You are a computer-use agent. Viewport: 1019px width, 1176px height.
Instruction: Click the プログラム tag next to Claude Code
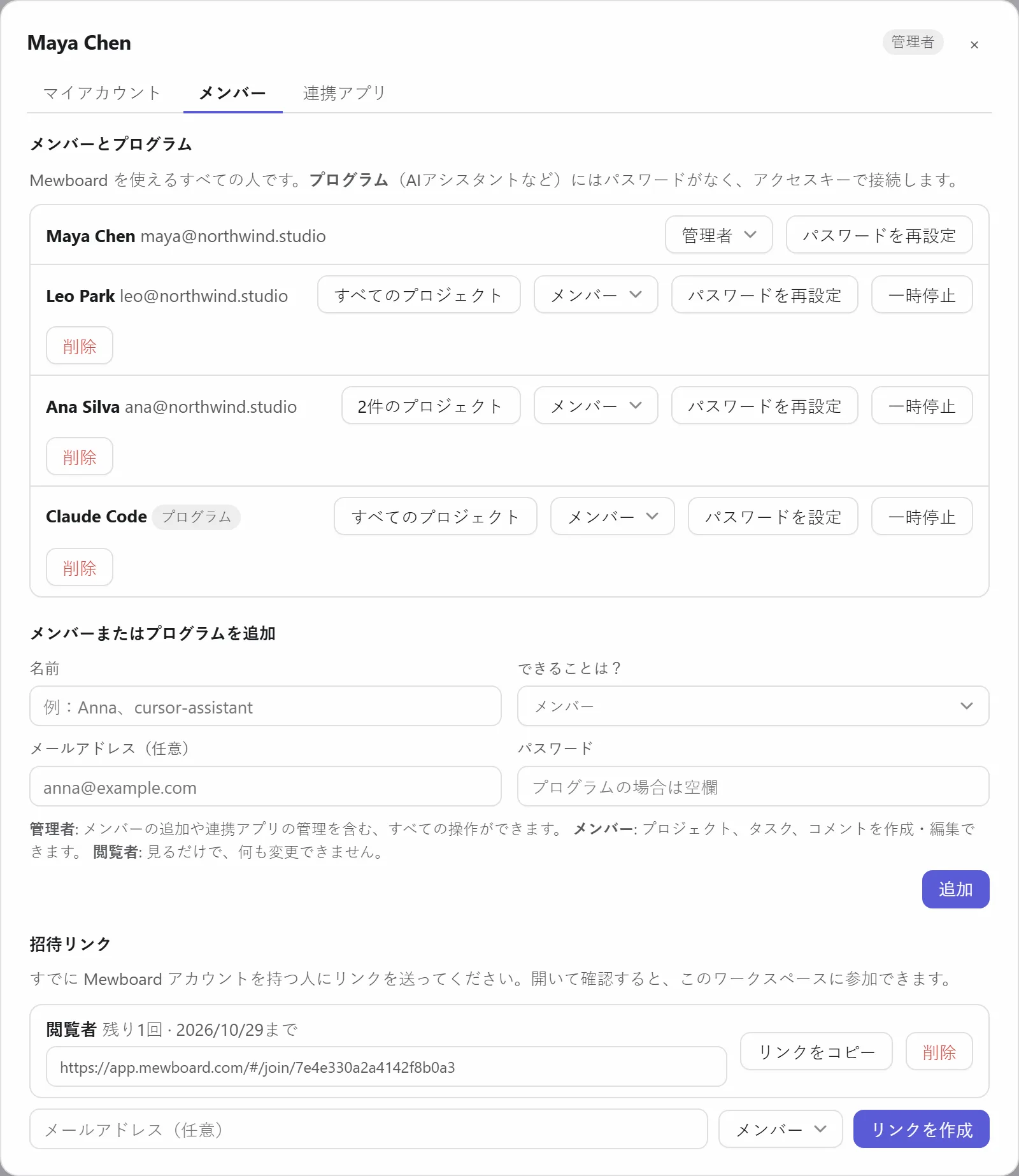click(x=196, y=517)
